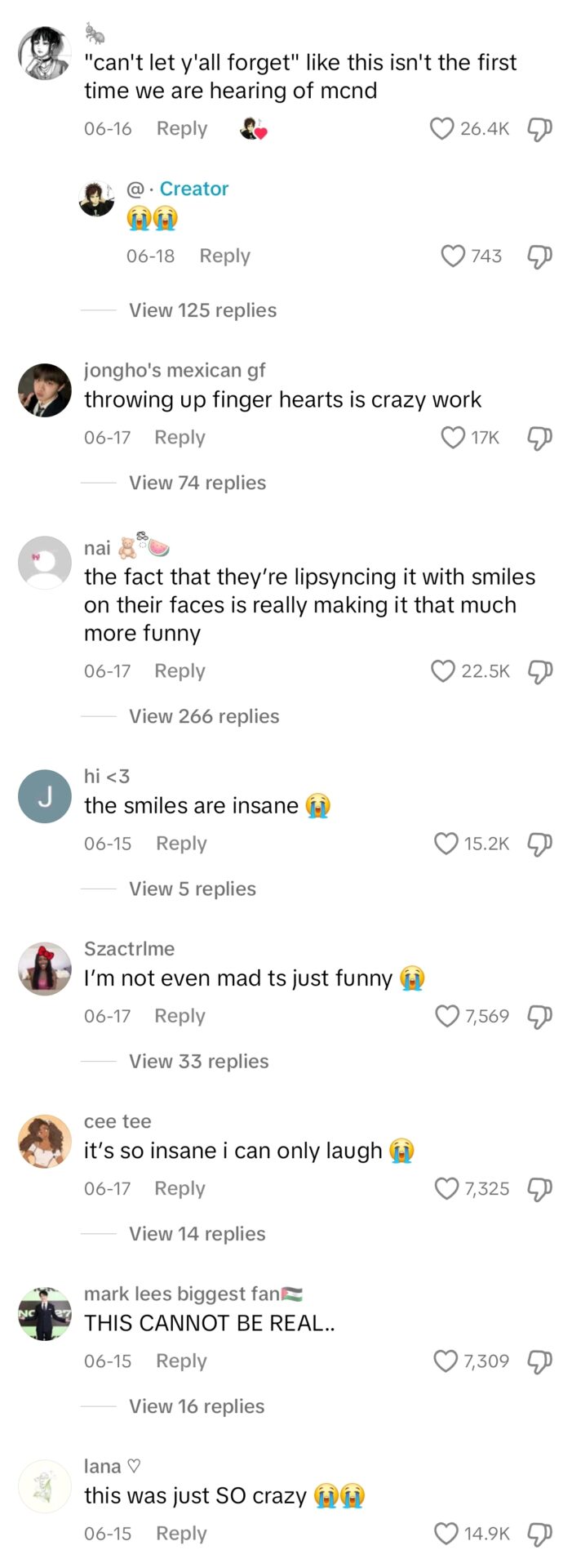Show View 33 replies thread
The width and height of the screenshot is (572, 1568).
198,1061
